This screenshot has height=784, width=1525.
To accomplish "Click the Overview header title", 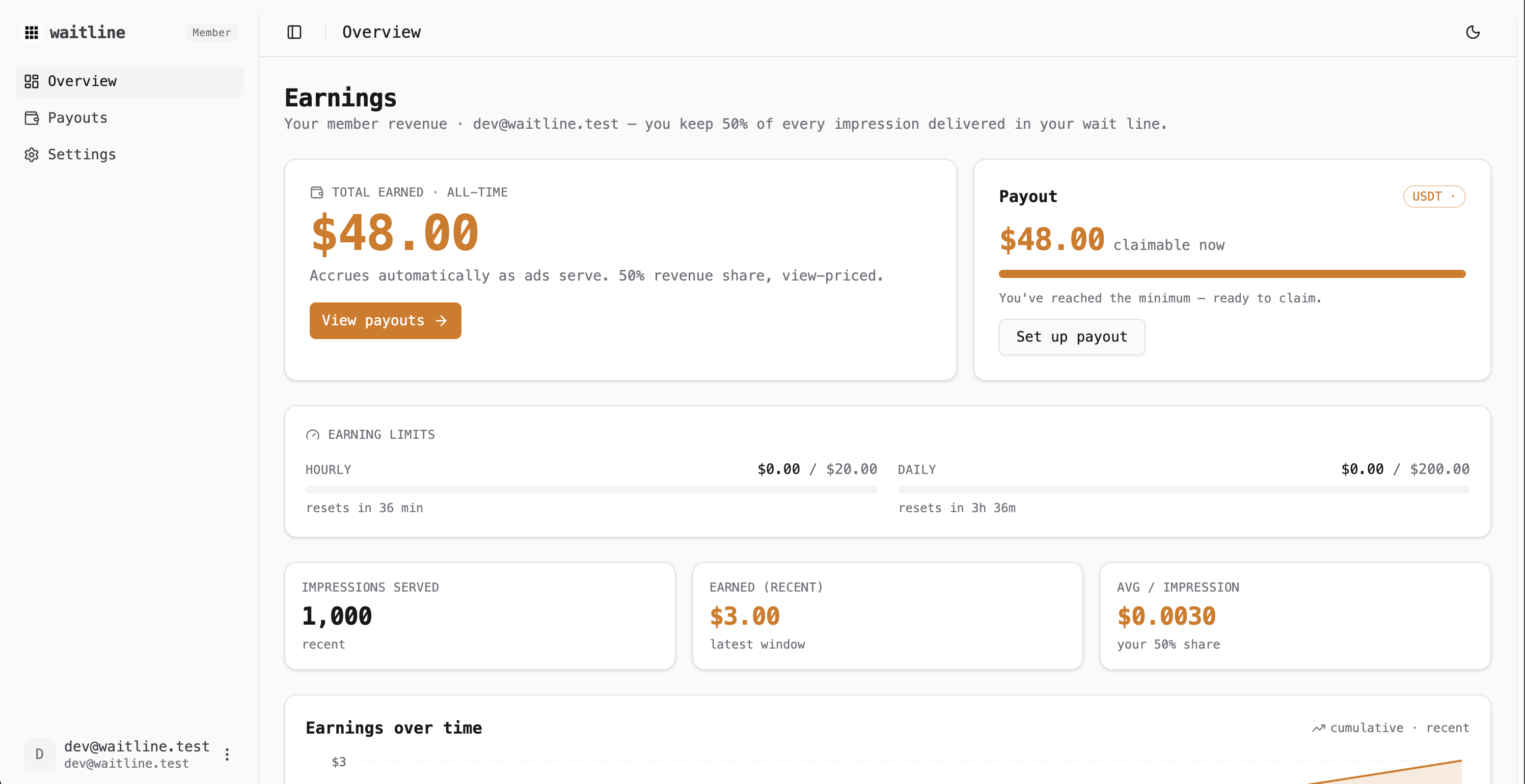I will coord(381,32).
